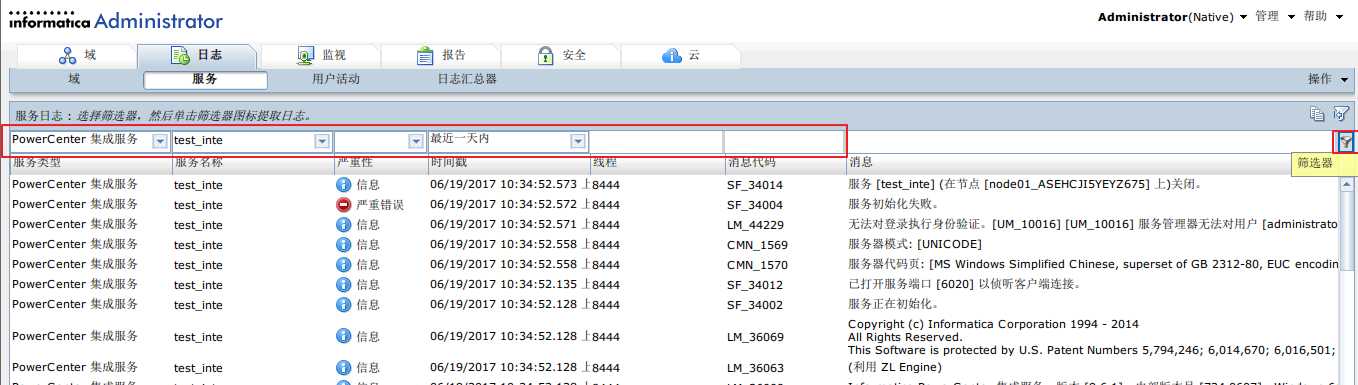Select message code CMN_1570 cell
The width and height of the screenshot is (1358, 385).
click(757, 265)
